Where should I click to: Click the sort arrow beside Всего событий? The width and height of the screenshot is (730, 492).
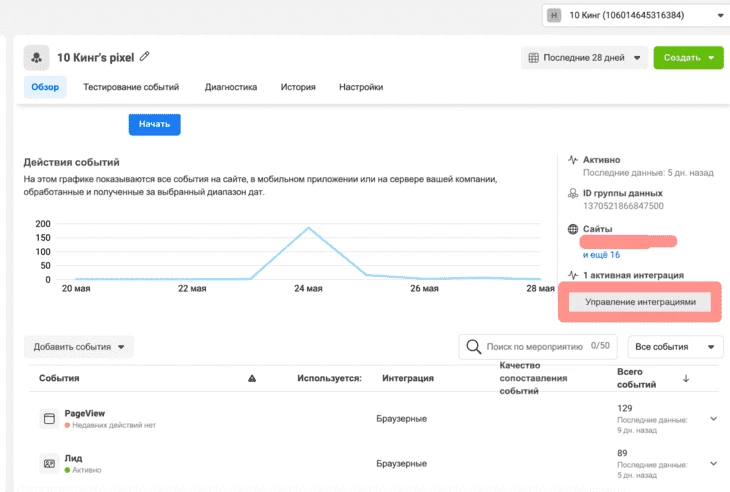pos(686,378)
